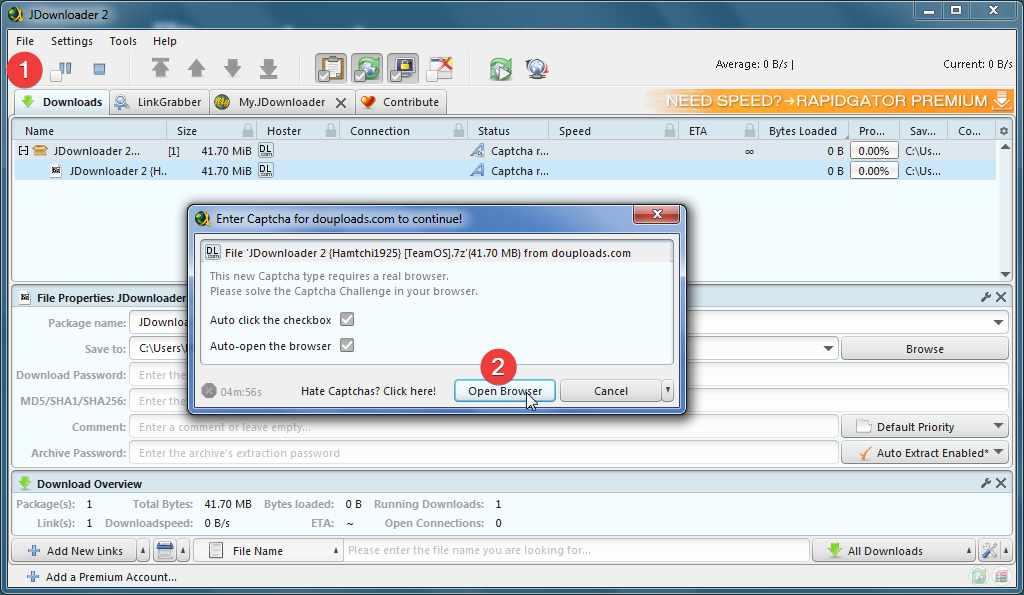
Task: Toggle auto reconnect in the toolbar
Action: (368, 69)
